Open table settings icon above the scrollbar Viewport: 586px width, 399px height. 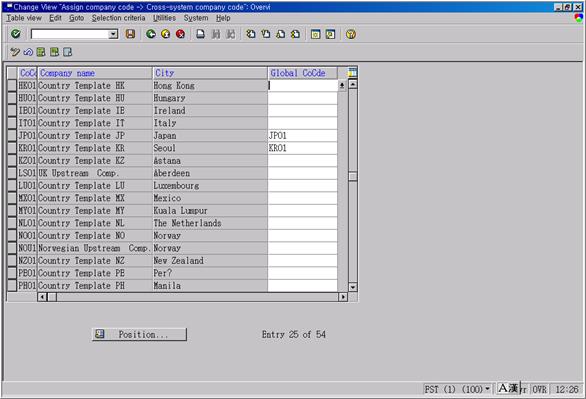[352, 72]
